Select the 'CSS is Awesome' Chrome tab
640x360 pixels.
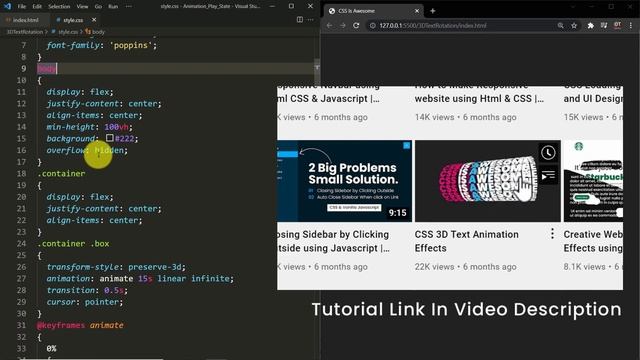tap(373, 11)
